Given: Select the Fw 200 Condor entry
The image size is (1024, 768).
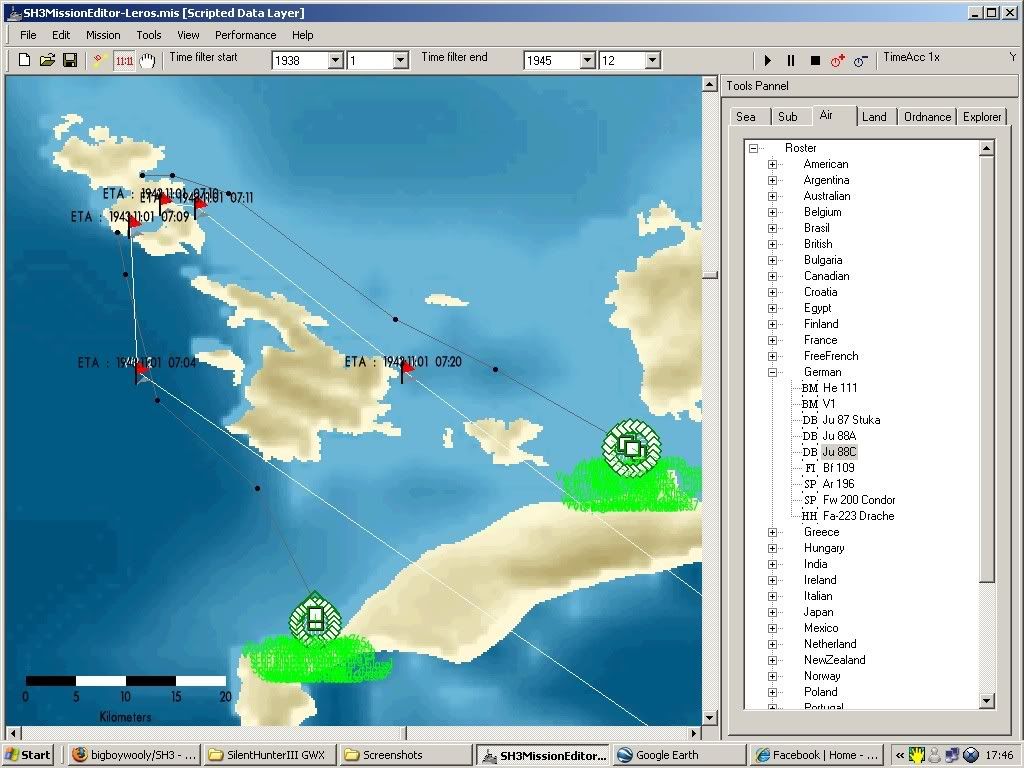Looking at the screenshot, I should 859,500.
